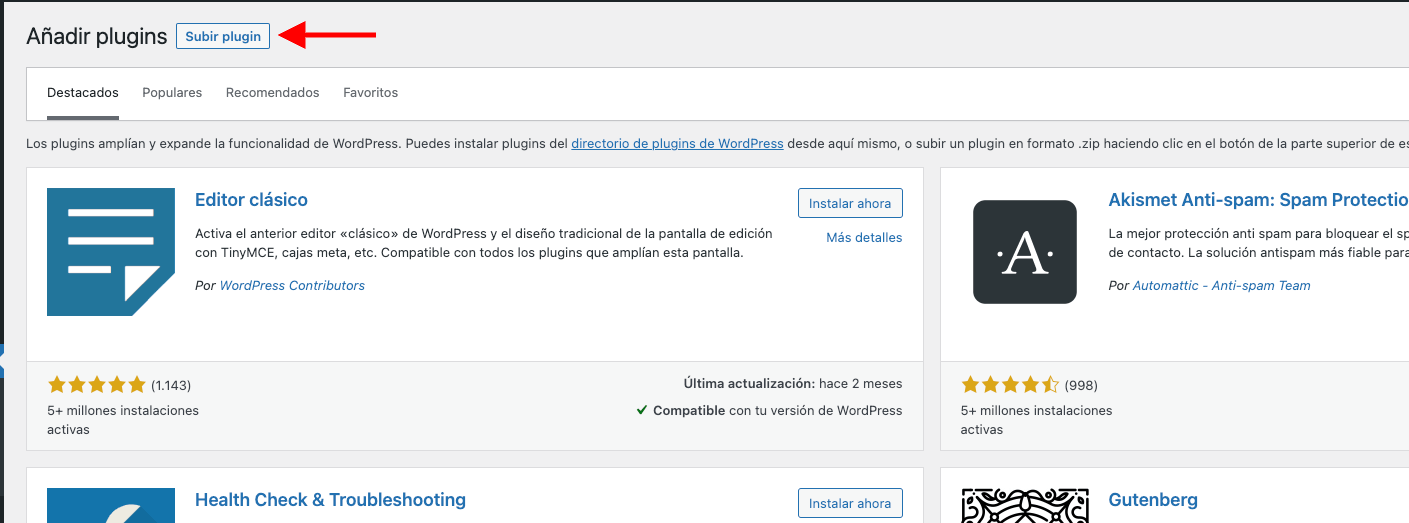The image size is (1409, 523).
Task: Click the Health Check plugin icon
Action: pyautogui.click(x=111, y=506)
